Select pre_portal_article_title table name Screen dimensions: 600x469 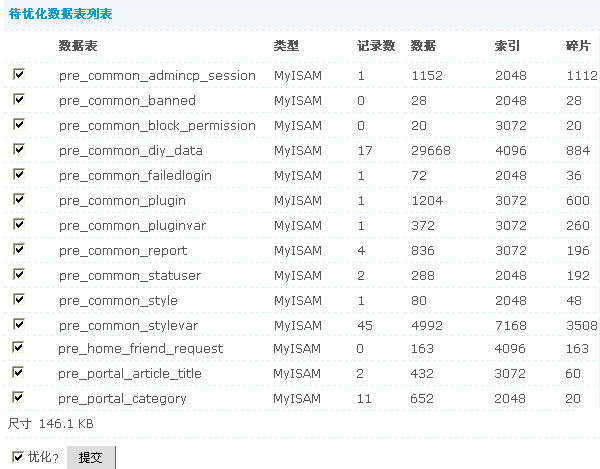tap(130, 373)
